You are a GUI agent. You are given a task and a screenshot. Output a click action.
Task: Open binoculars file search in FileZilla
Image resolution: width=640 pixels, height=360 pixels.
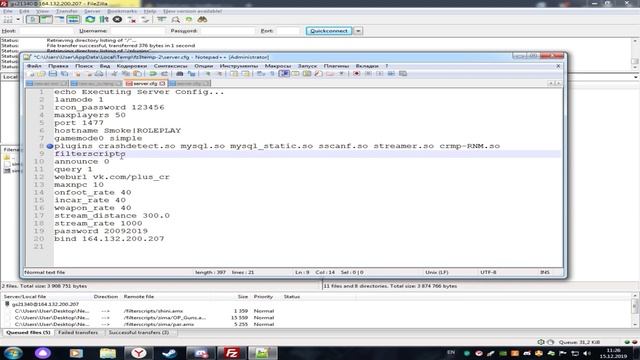click(202, 20)
